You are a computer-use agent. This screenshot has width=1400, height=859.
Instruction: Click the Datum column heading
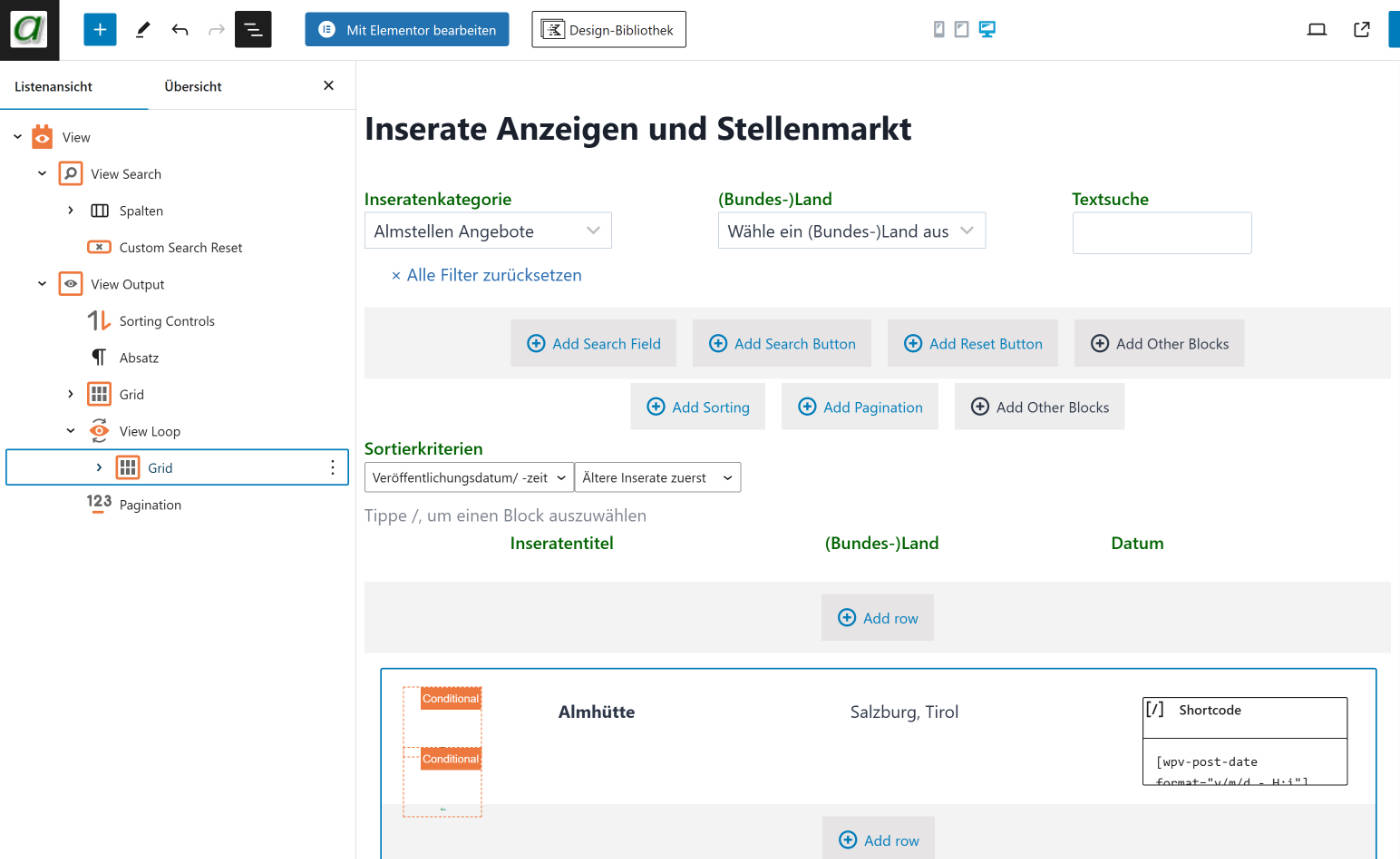tap(1137, 543)
